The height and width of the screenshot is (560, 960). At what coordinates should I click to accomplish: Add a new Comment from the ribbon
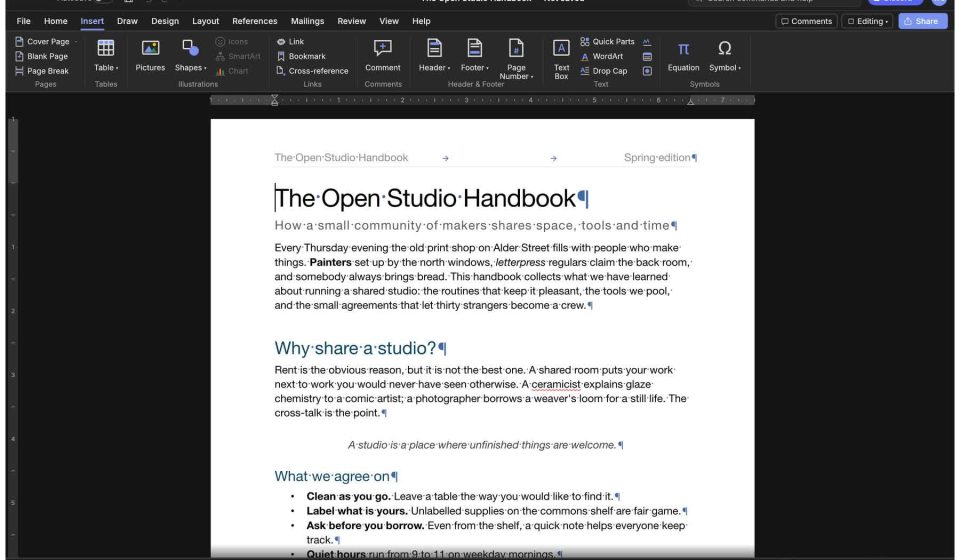383,55
